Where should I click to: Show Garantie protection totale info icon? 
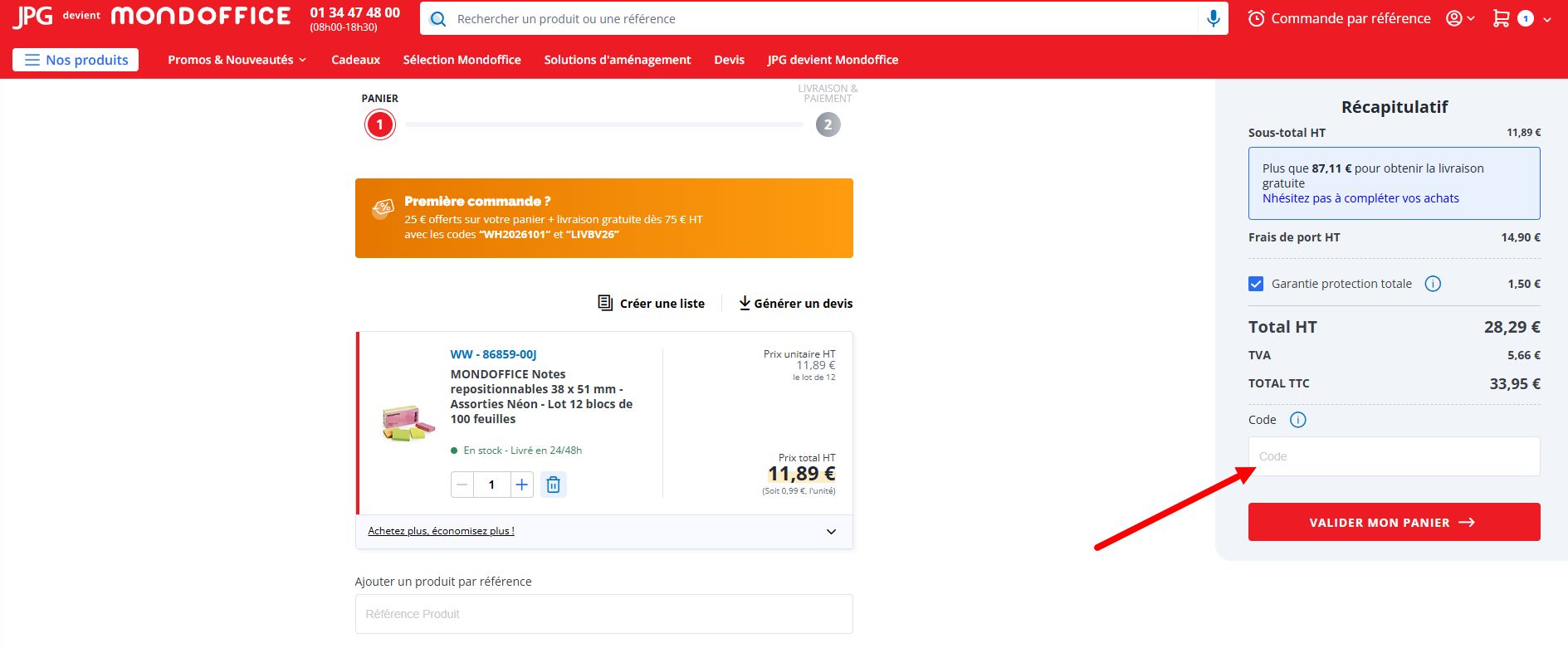click(1433, 284)
